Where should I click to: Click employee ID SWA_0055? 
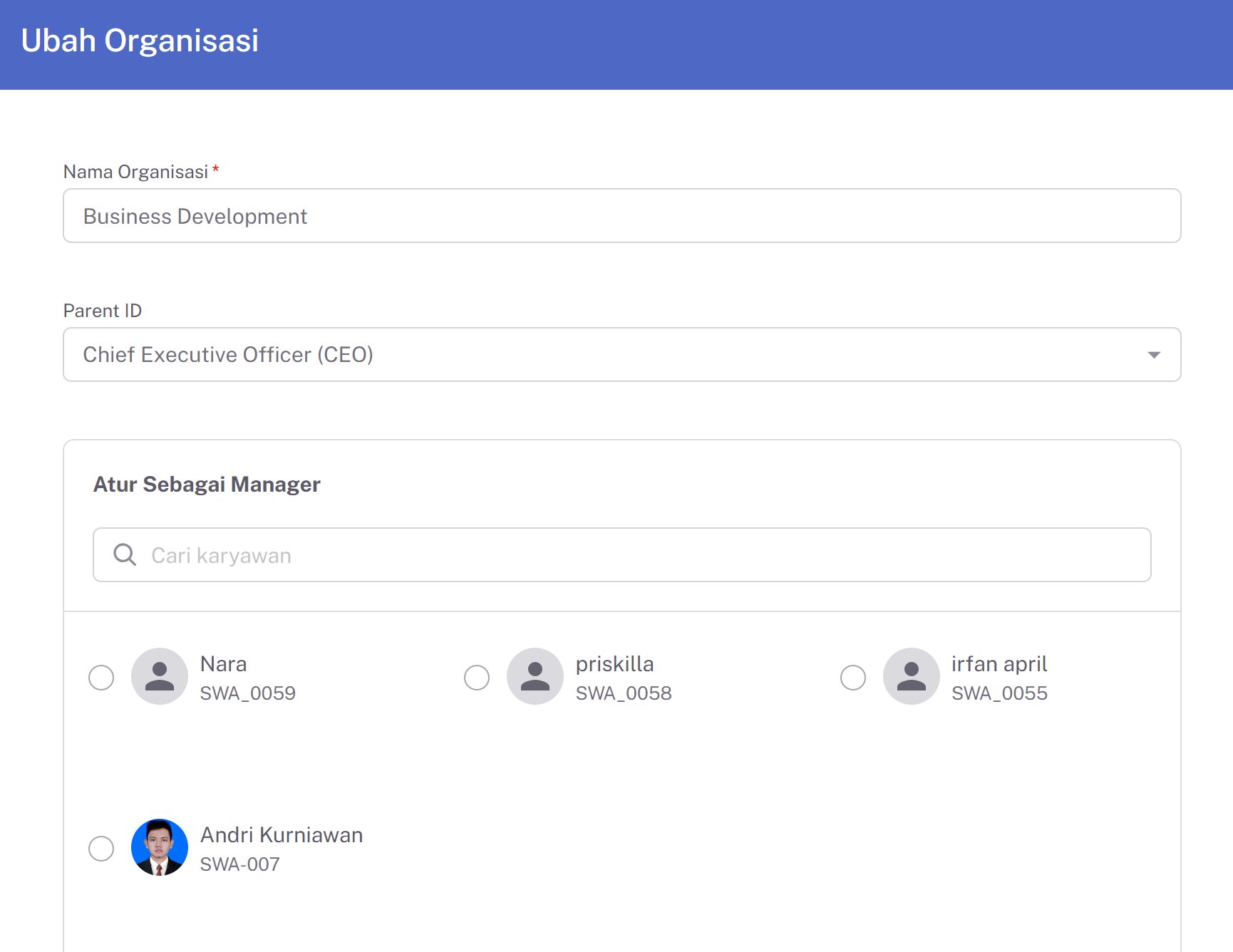click(x=999, y=693)
